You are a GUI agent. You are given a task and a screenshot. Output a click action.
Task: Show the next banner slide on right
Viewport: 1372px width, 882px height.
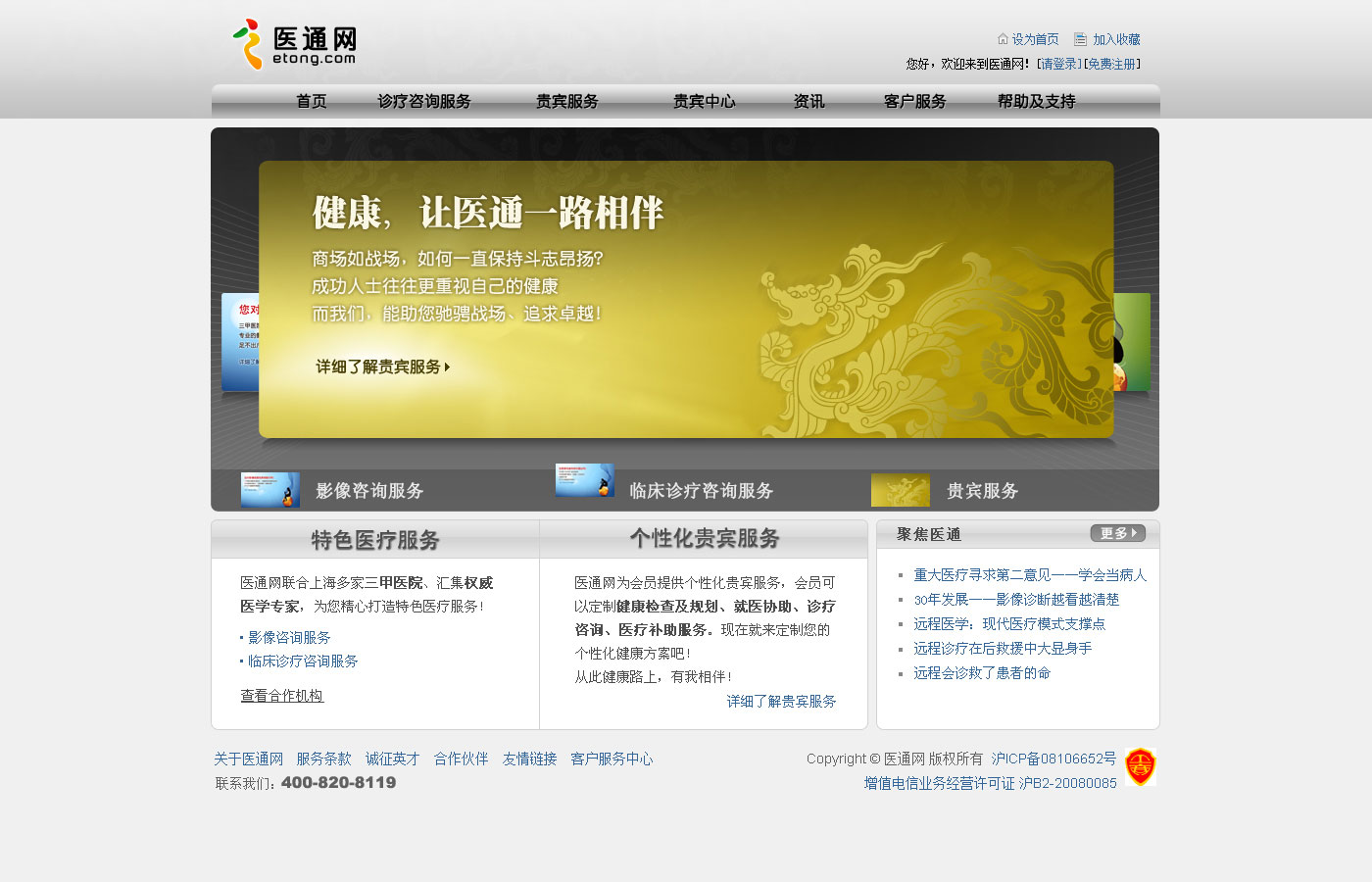pyautogui.click(x=1132, y=341)
